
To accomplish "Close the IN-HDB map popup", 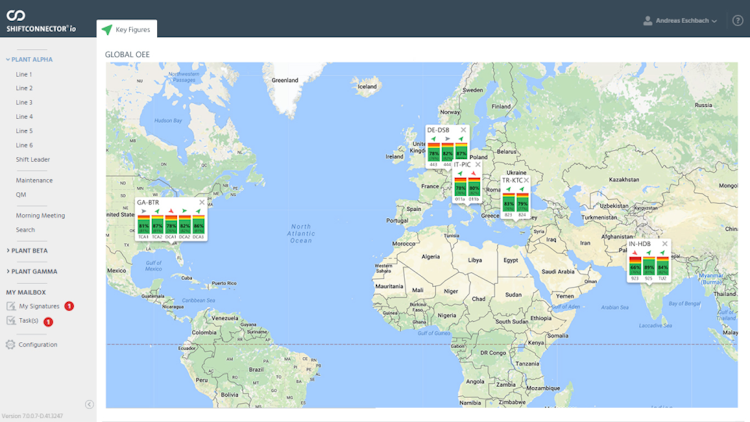I will (664, 244).
